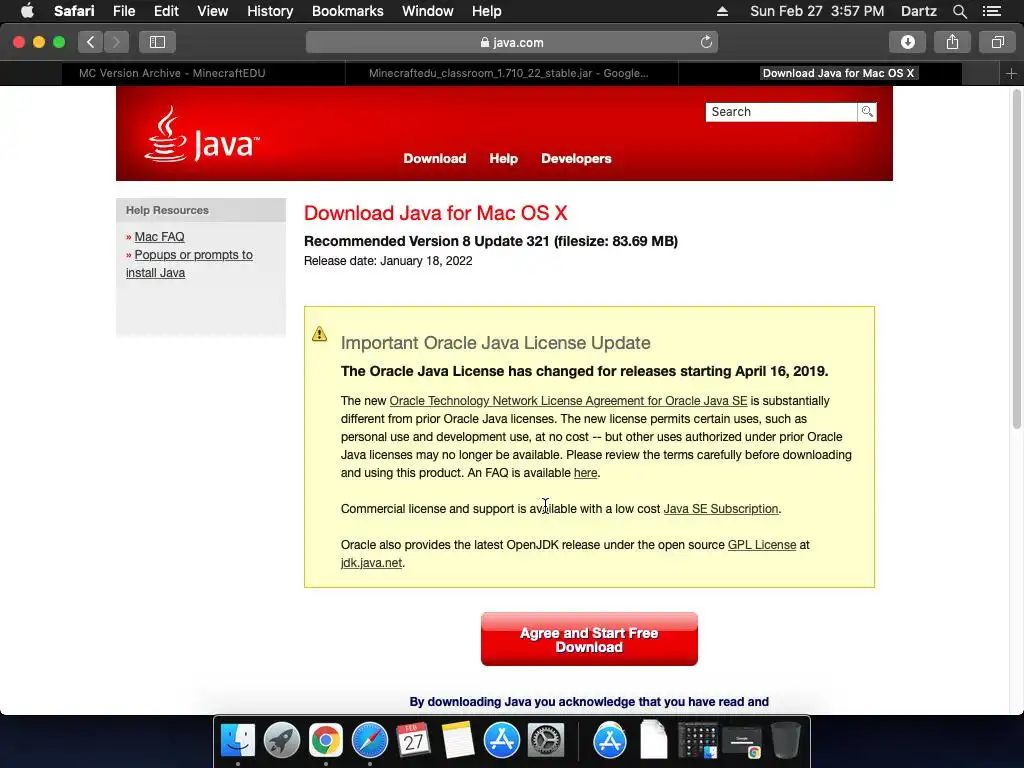Show the tab overview

(997, 42)
